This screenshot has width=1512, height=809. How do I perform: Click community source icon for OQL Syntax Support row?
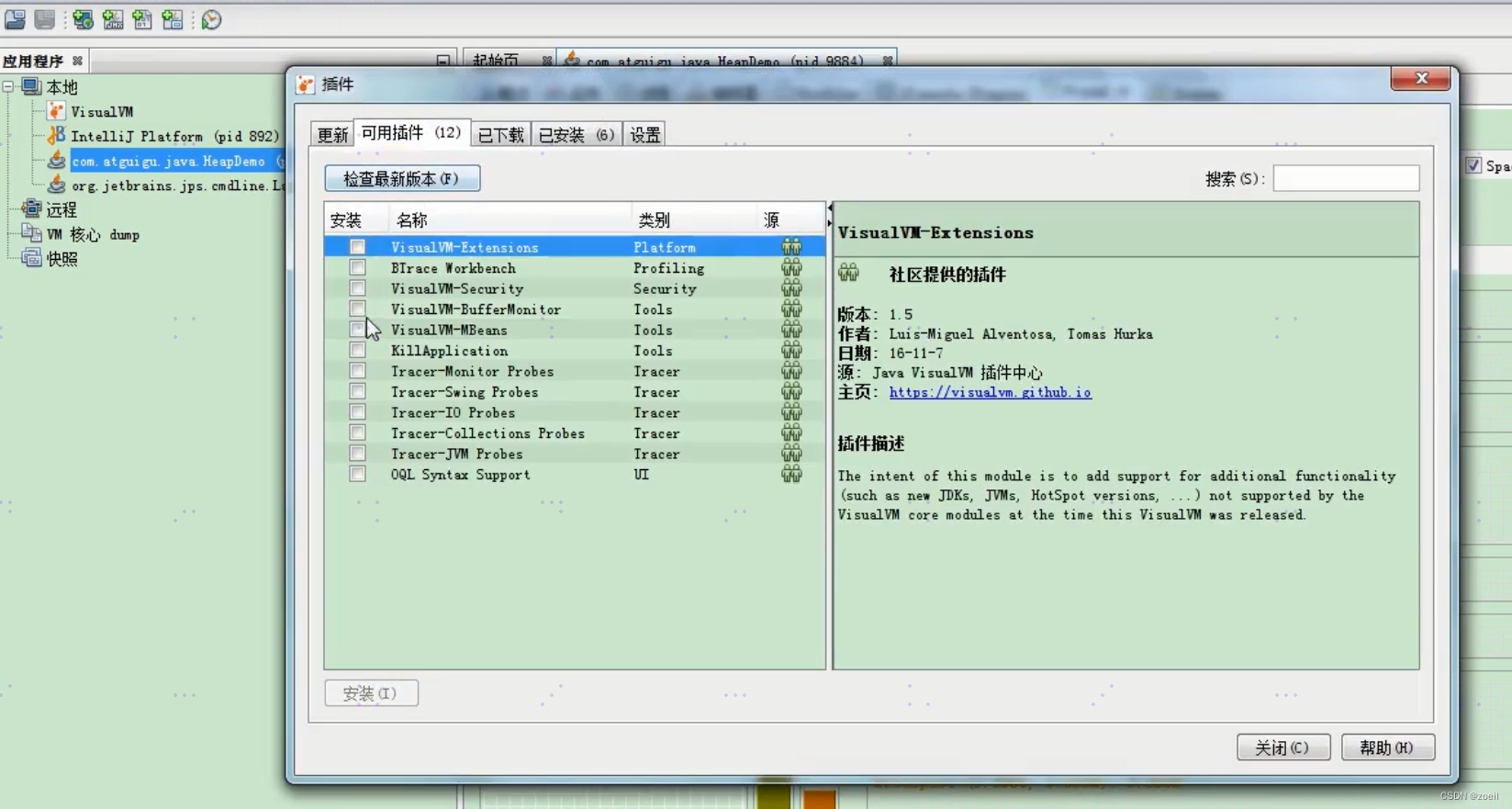pos(791,475)
